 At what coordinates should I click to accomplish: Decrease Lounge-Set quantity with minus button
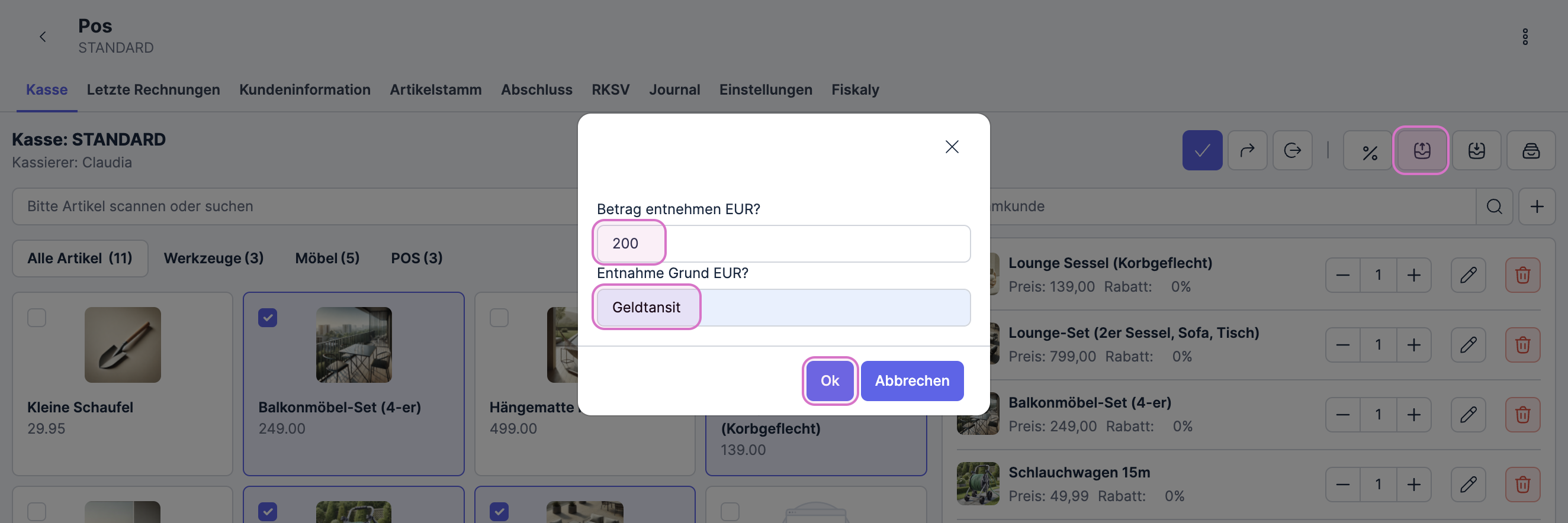click(x=1342, y=345)
